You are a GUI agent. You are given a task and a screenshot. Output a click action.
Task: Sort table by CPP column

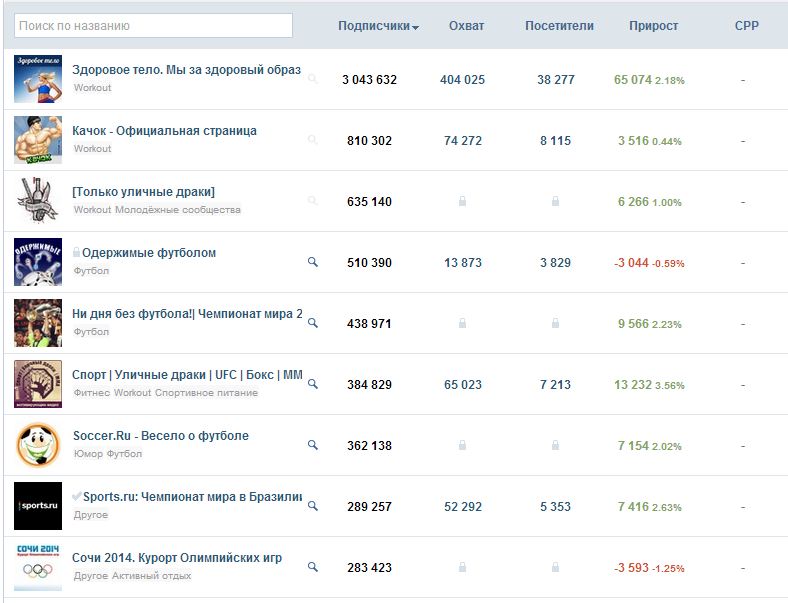pyautogui.click(x=747, y=26)
